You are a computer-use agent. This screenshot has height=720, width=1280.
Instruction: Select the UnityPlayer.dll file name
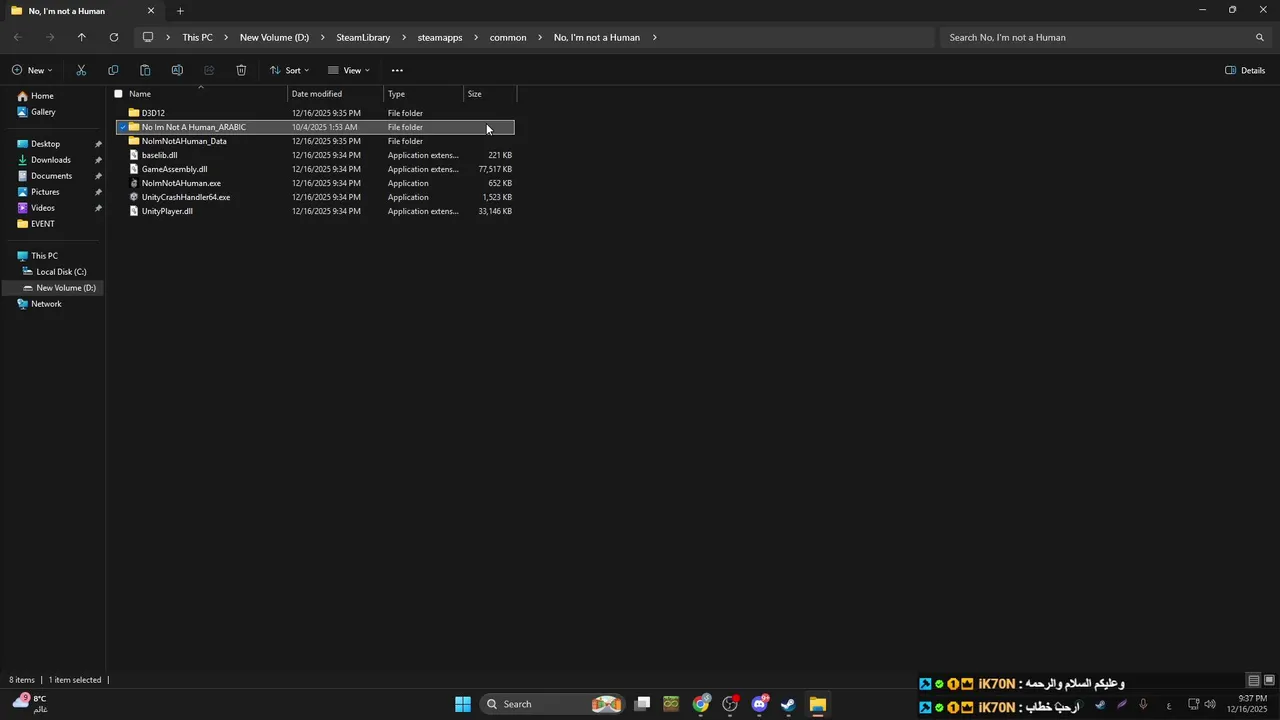point(167,211)
